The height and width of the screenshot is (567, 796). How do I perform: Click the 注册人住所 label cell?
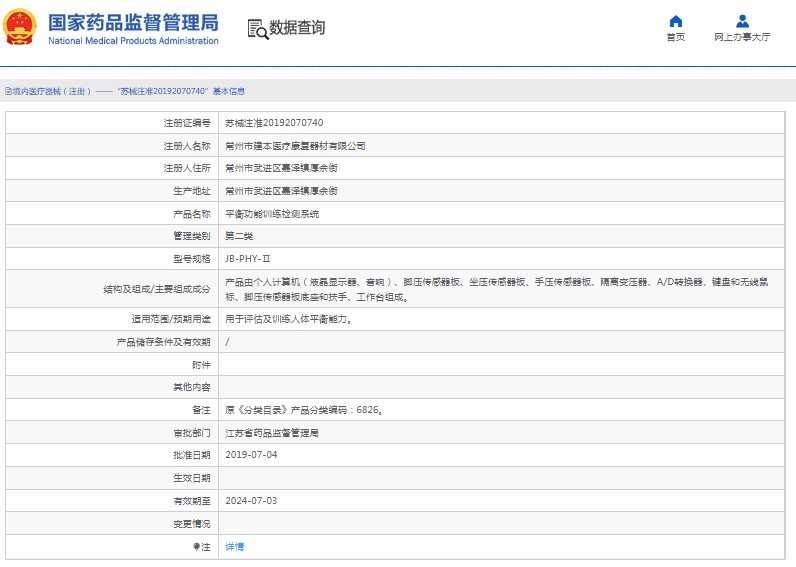[x=112, y=169]
